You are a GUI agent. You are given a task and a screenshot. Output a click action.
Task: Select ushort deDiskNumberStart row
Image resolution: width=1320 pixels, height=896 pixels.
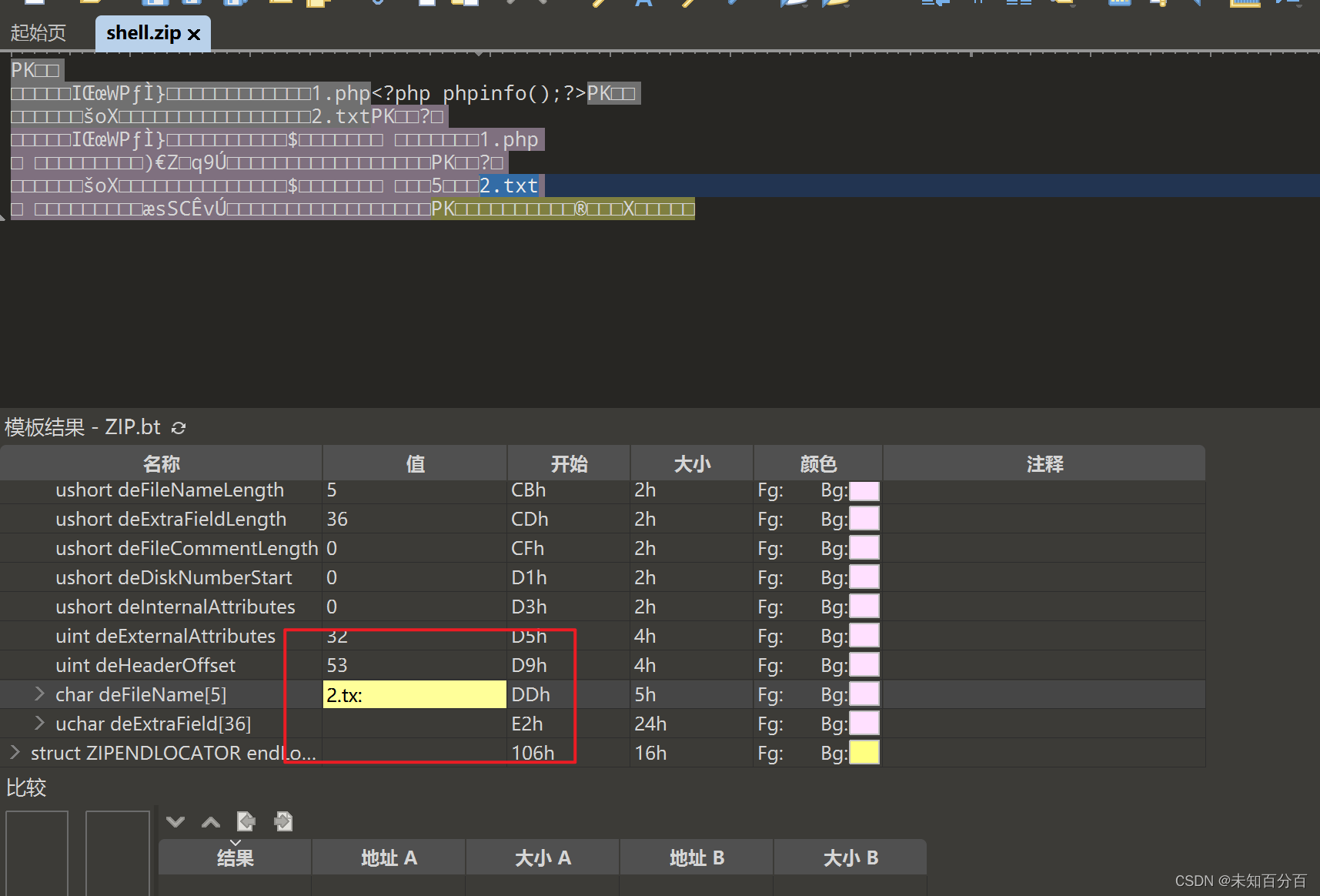click(x=603, y=577)
